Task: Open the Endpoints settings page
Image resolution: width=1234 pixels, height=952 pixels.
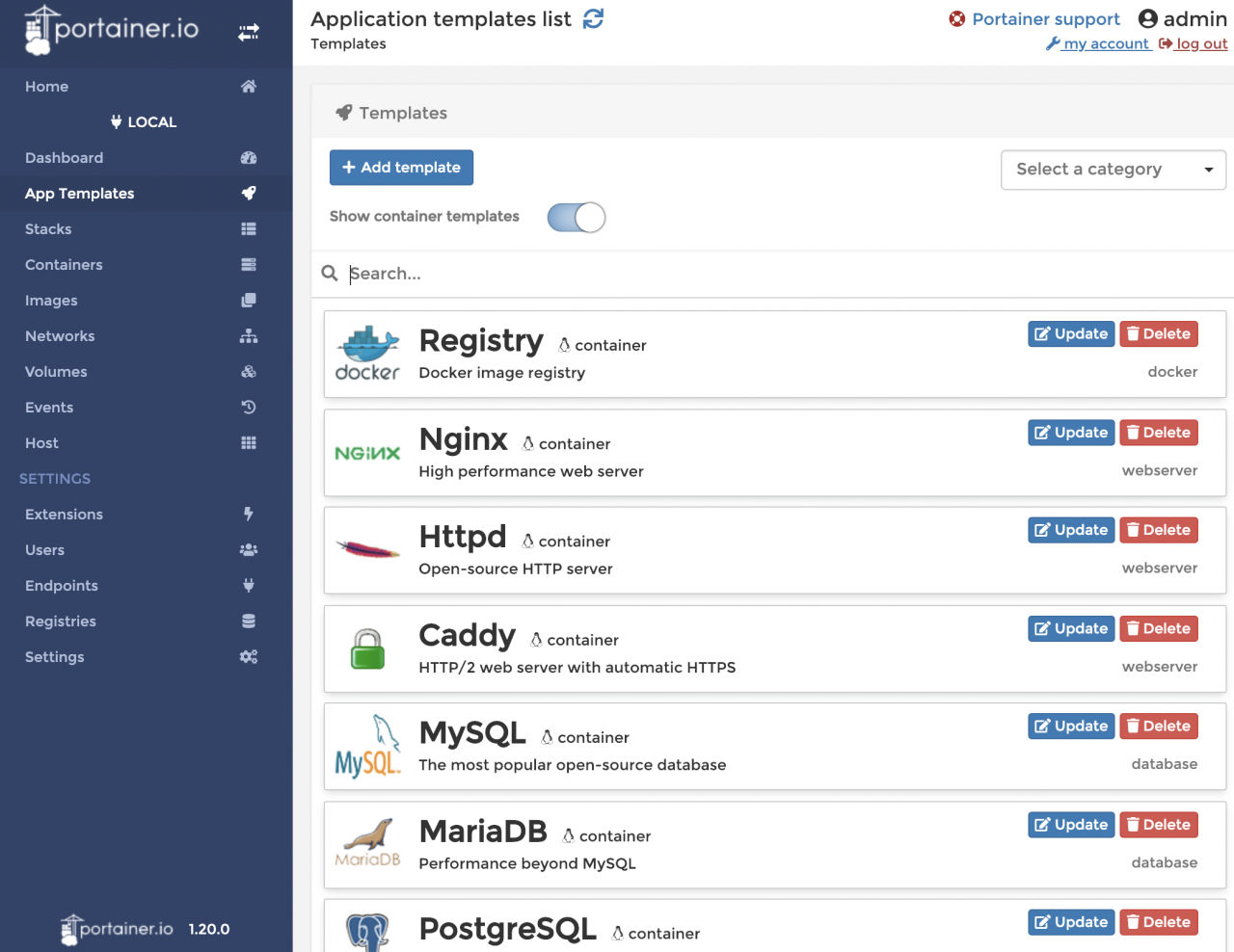Action: (62, 586)
